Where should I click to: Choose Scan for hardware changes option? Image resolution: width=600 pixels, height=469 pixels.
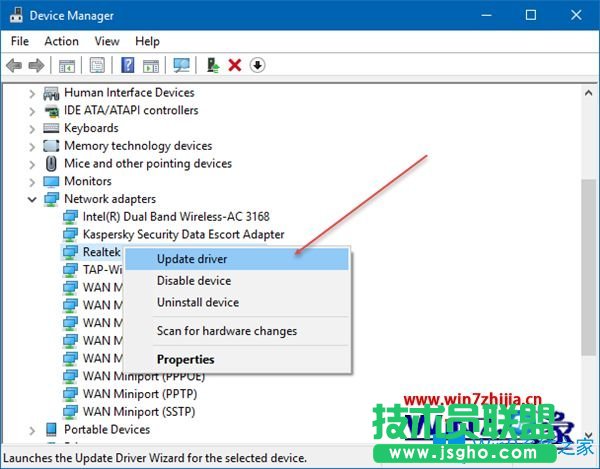point(237,331)
